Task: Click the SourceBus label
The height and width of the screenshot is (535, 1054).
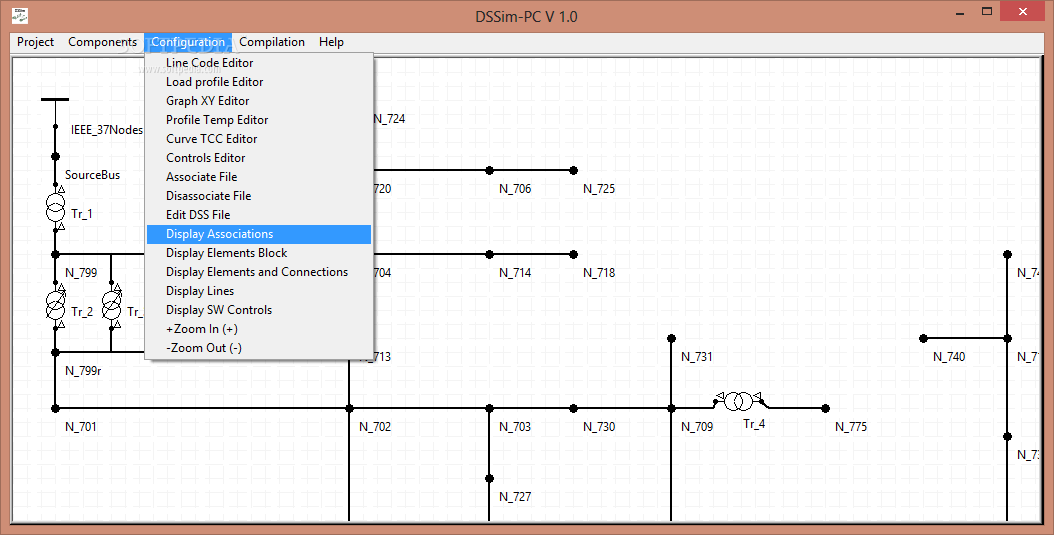Action: (x=93, y=175)
